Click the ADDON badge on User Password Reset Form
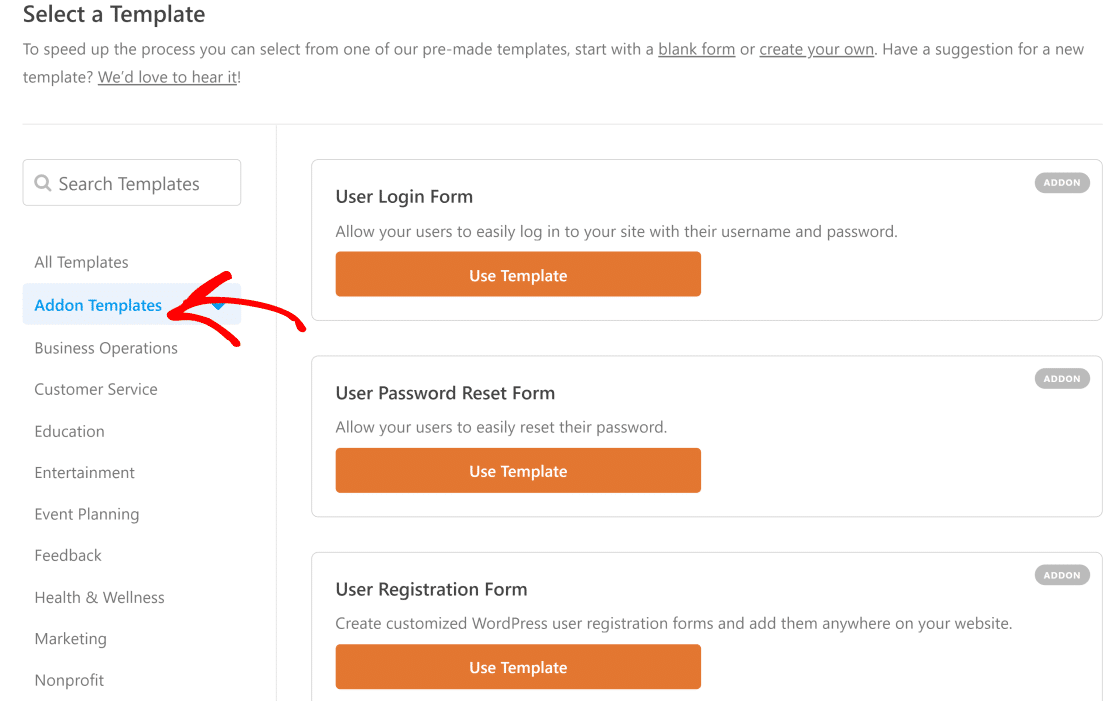This screenshot has height=701, width=1116. click(1062, 379)
